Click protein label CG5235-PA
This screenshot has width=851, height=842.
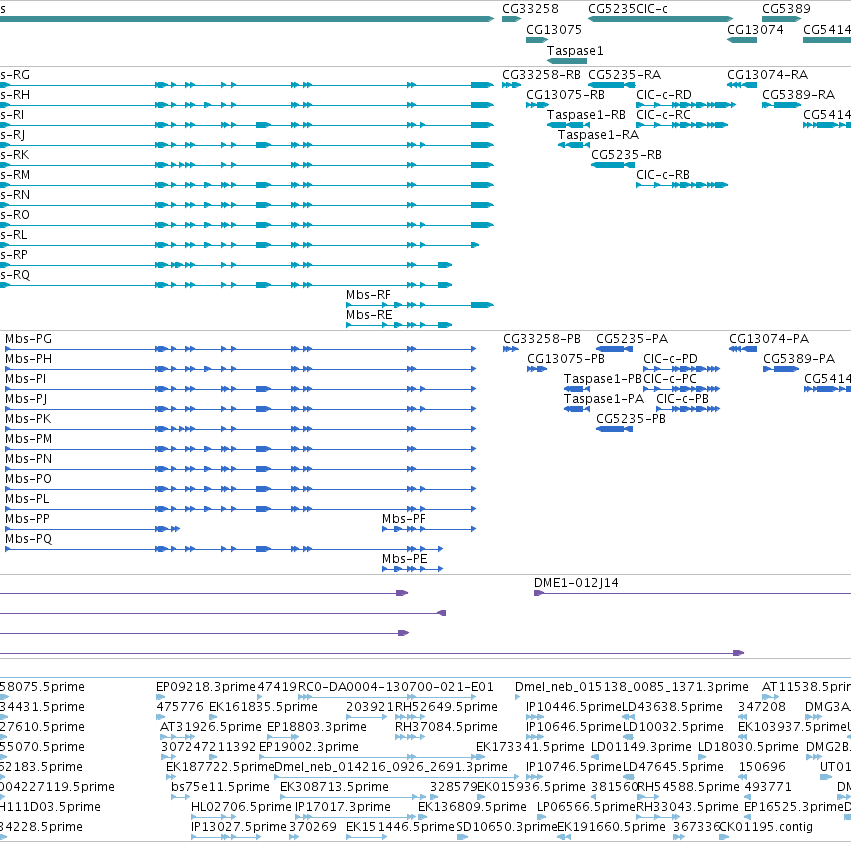(632, 339)
